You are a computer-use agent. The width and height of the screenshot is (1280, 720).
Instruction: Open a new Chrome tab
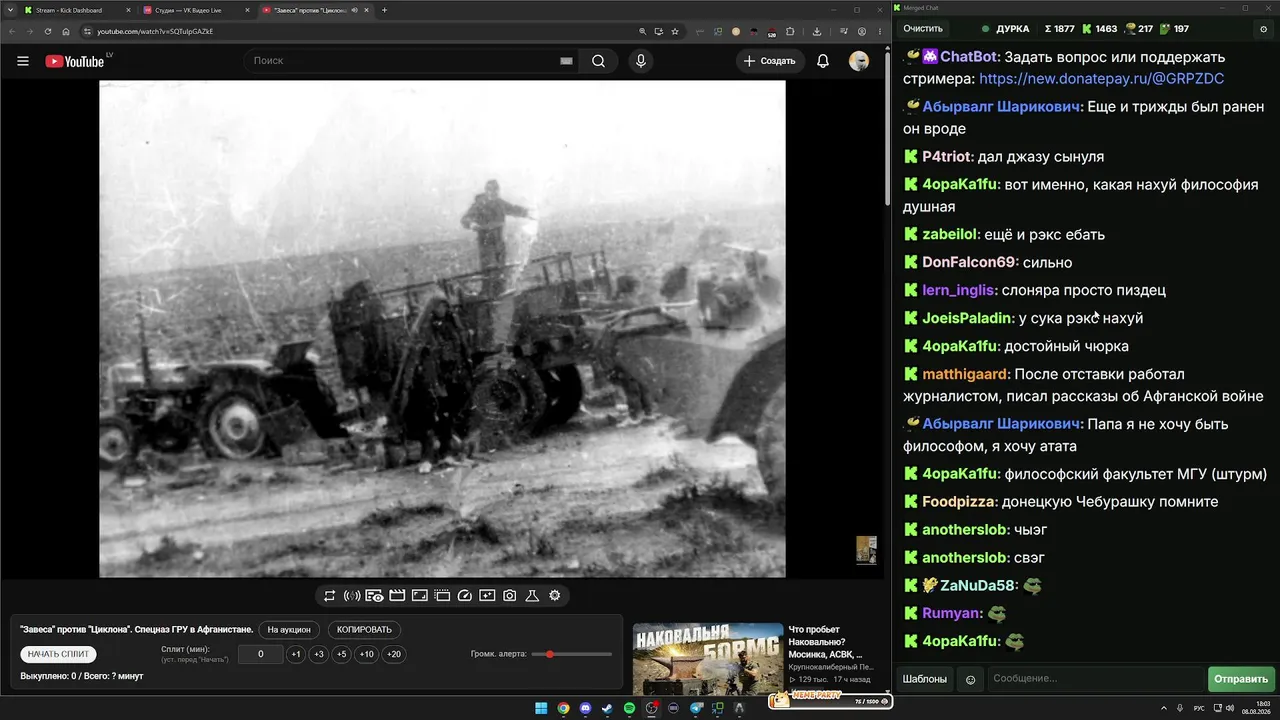[385, 10]
